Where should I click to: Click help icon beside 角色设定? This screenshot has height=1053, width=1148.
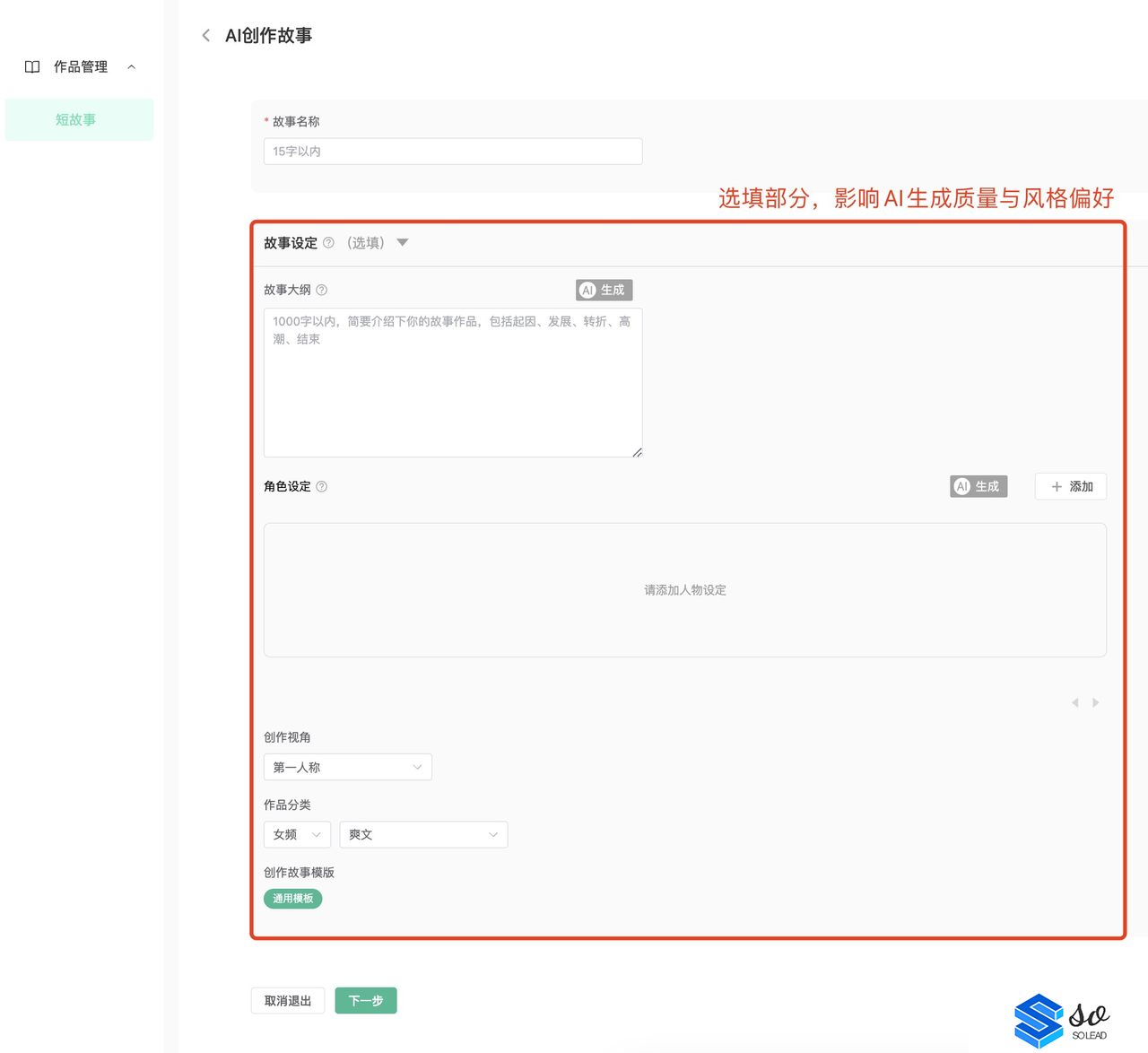click(322, 486)
